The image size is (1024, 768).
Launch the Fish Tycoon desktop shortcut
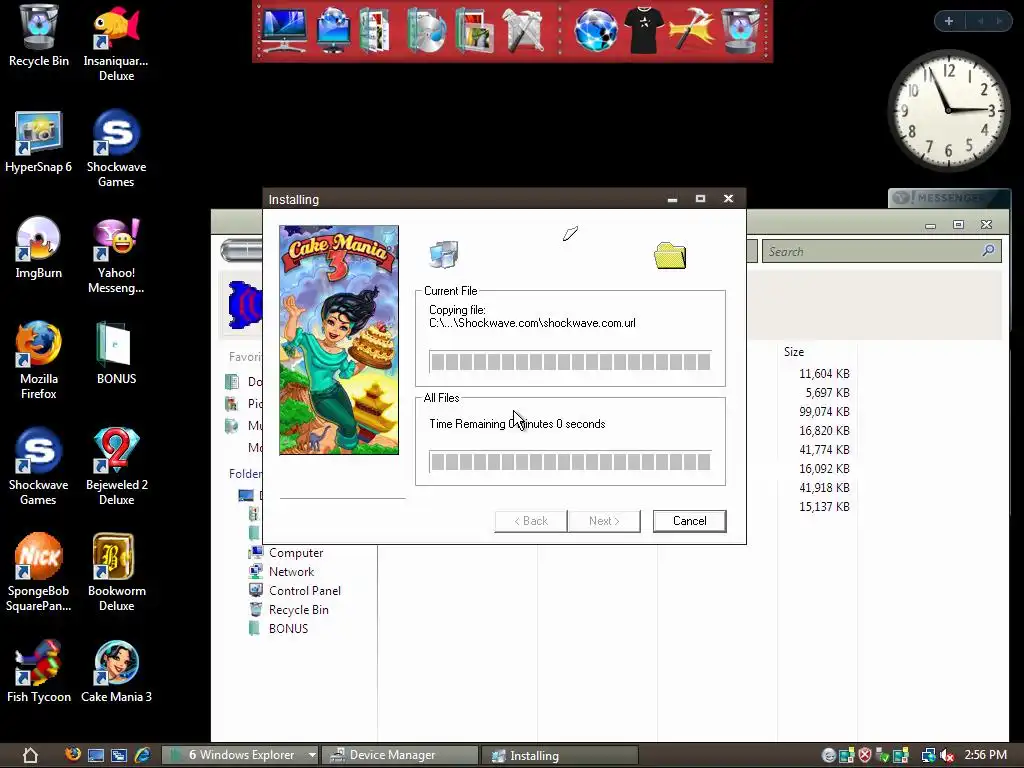[39, 672]
